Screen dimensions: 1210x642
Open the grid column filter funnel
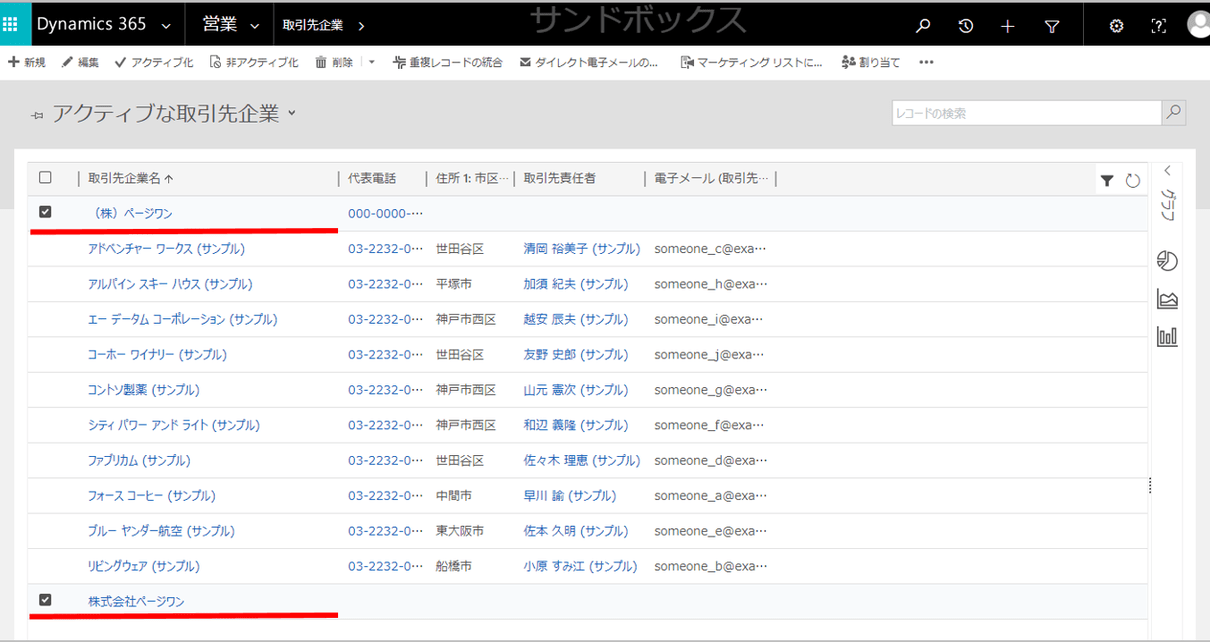[x=1107, y=181]
